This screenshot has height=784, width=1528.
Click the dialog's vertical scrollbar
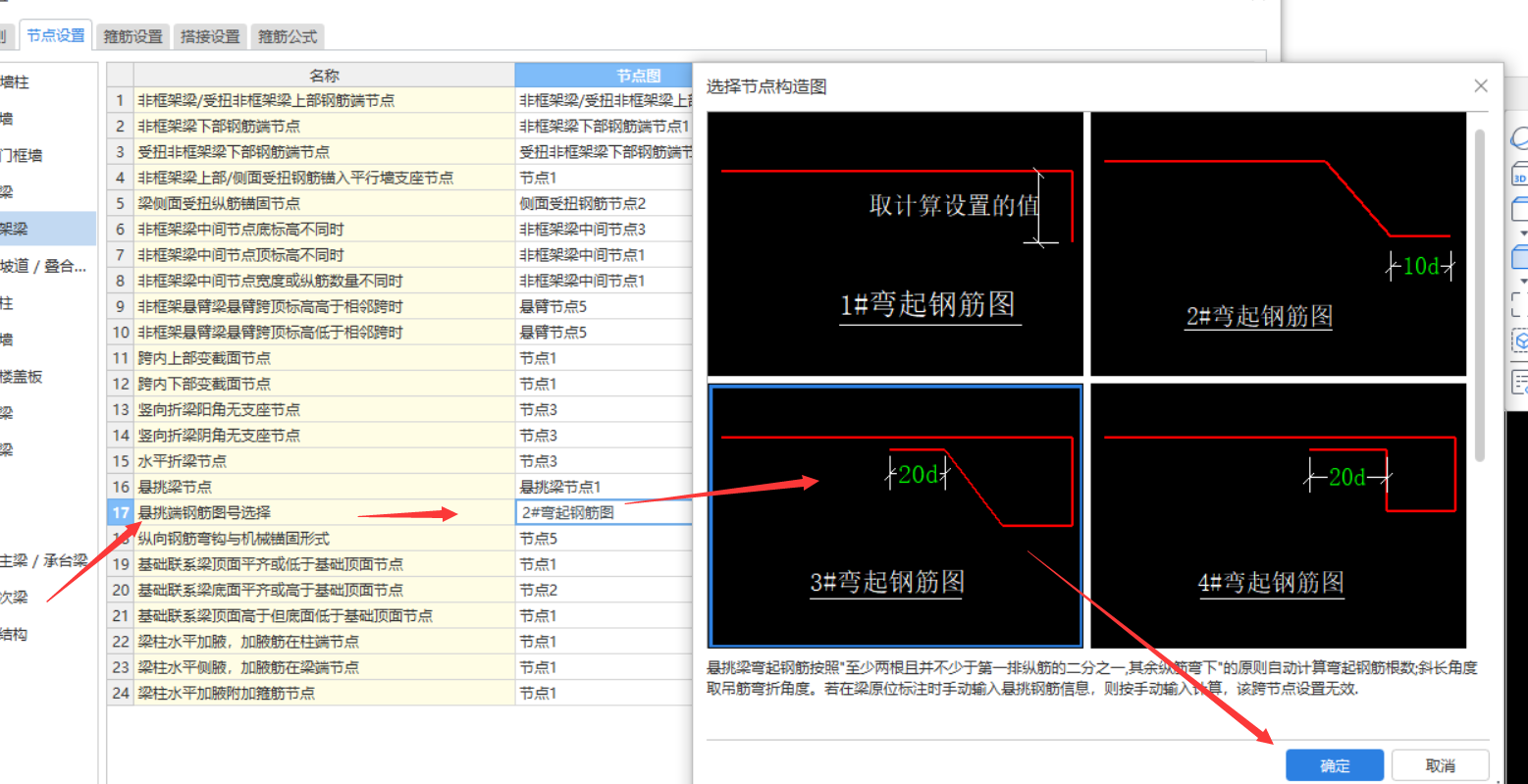1480,294
